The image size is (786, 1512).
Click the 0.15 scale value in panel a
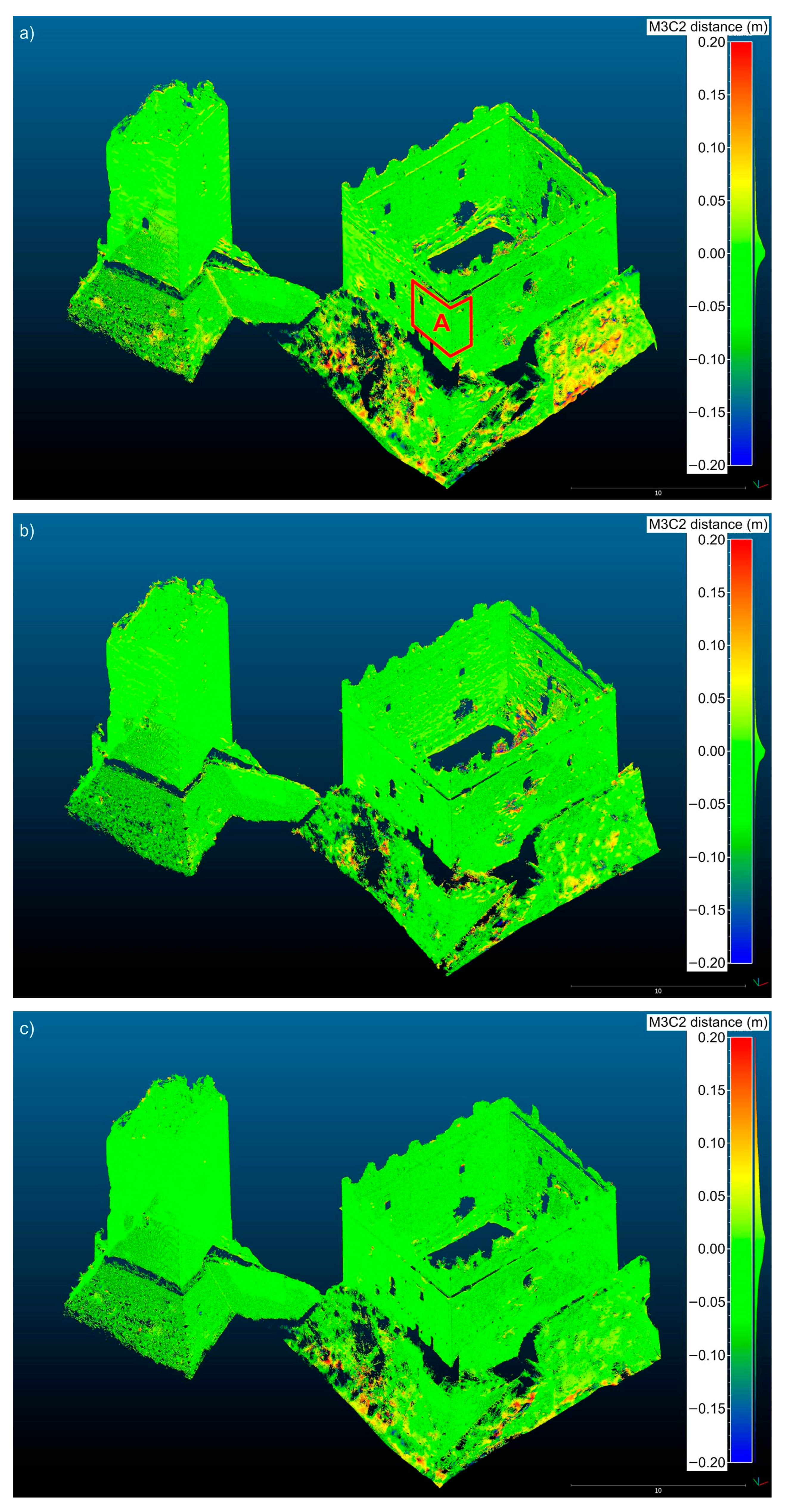coord(712,94)
